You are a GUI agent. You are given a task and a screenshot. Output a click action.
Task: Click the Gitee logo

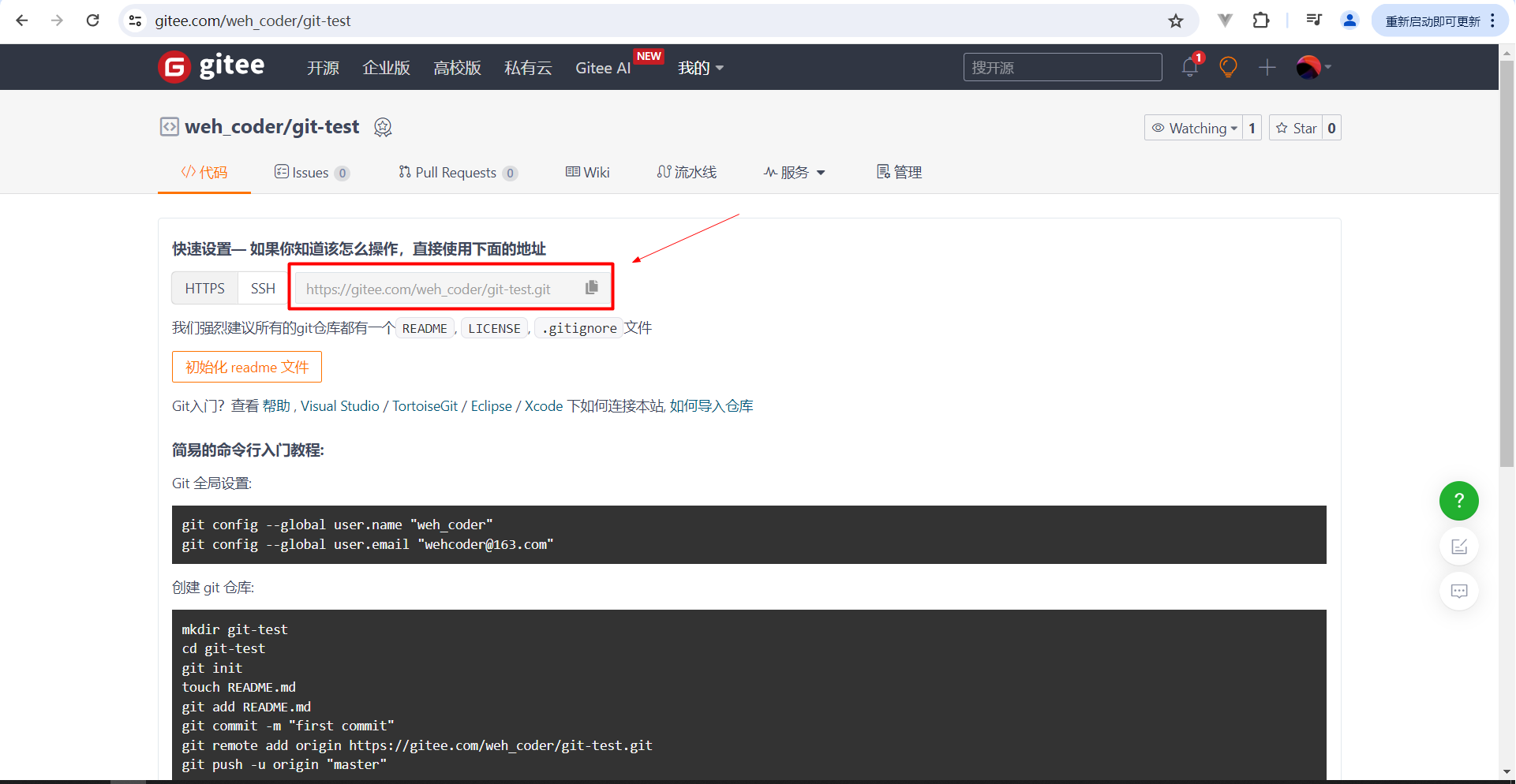tap(211, 67)
